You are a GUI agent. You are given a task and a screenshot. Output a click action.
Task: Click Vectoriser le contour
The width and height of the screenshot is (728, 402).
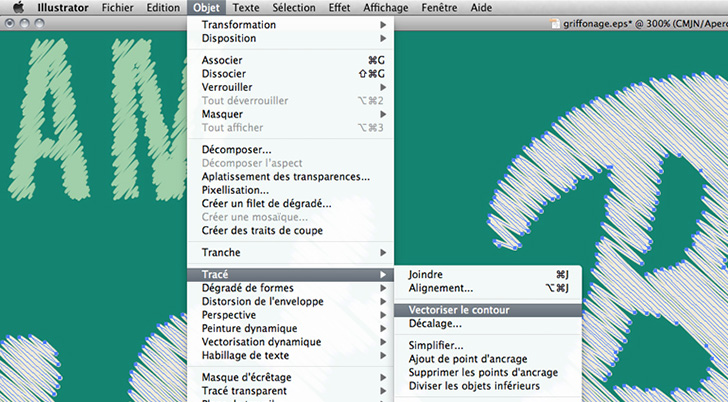488,310
